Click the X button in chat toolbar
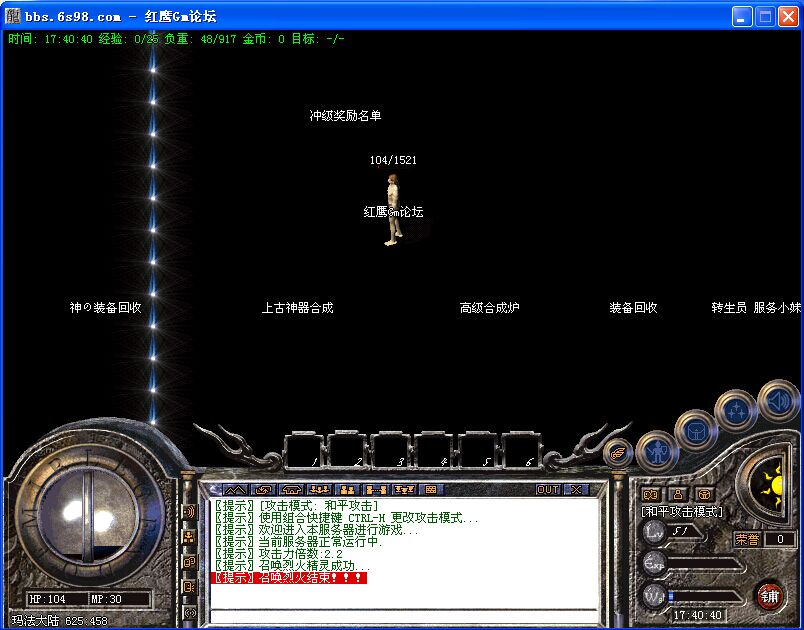The image size is (804, 630). (576, 490)
